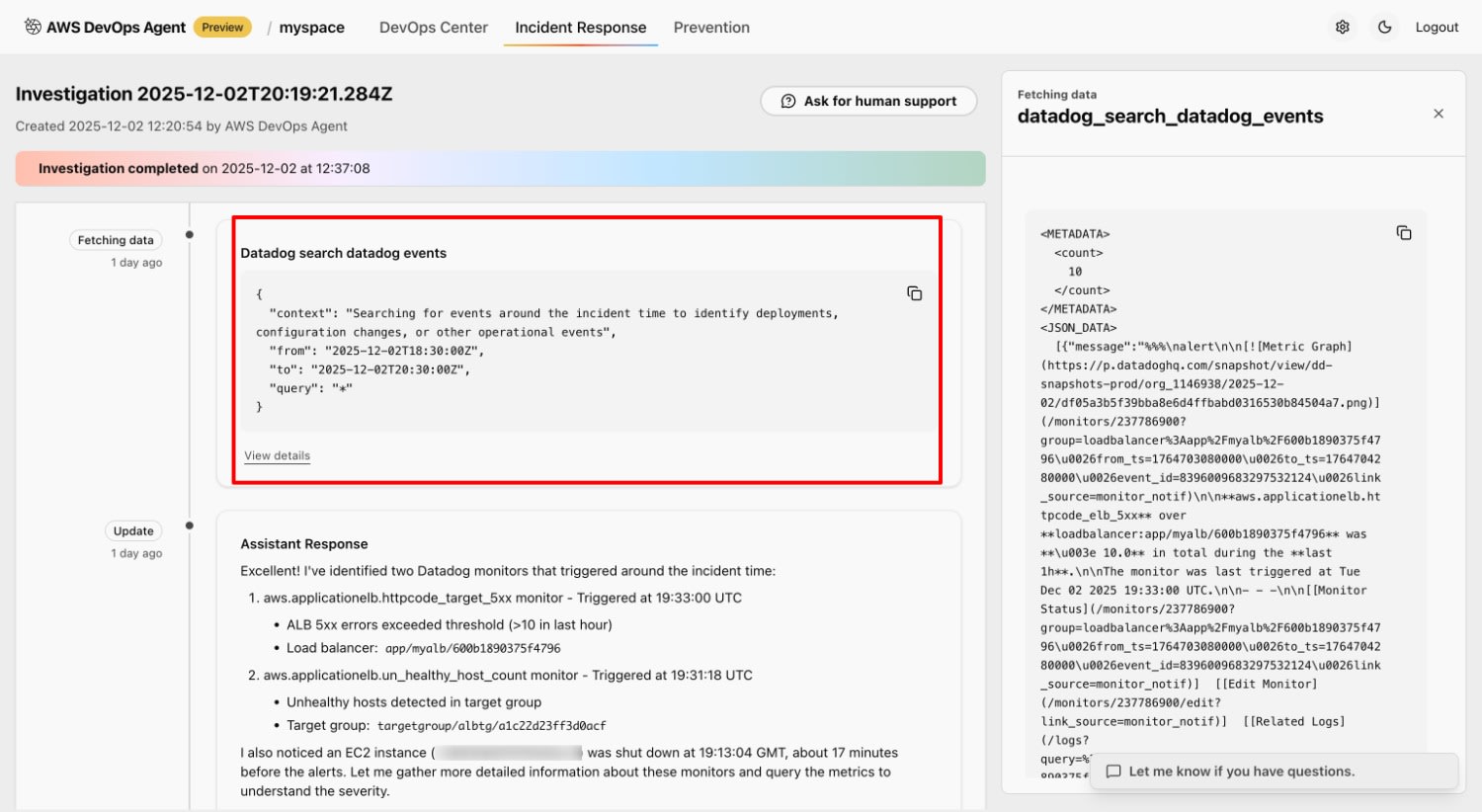Click the Investigation completed status banner

point(500,169)
